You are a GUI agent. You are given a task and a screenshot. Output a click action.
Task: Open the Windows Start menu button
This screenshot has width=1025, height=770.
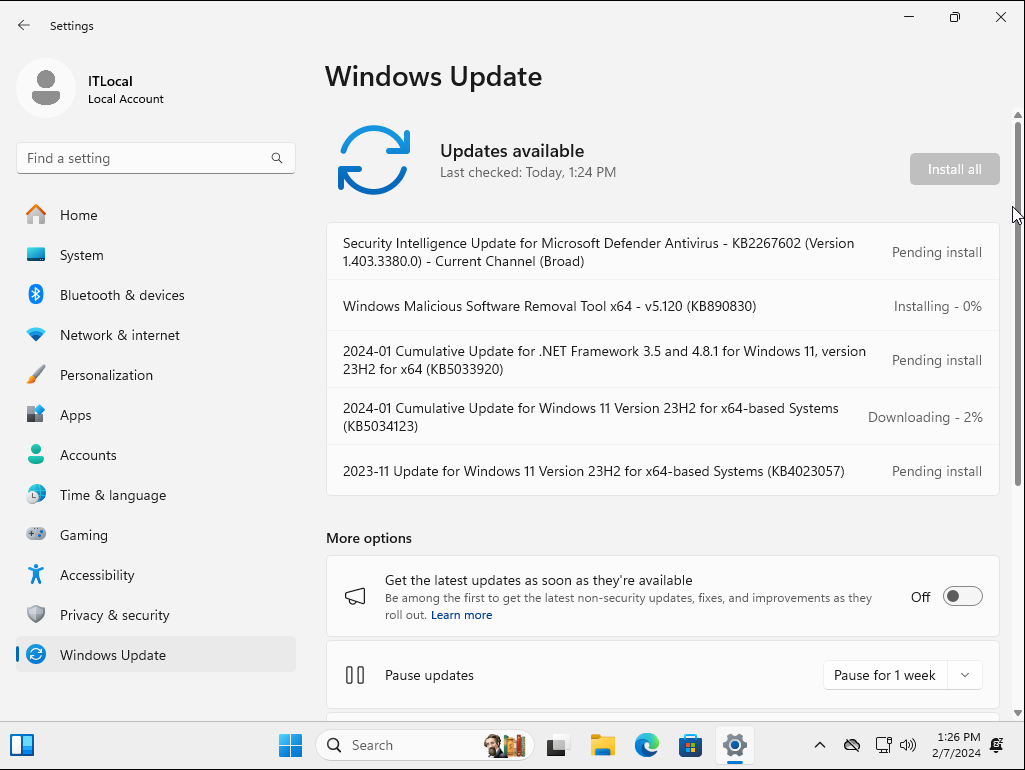[290, 745]
